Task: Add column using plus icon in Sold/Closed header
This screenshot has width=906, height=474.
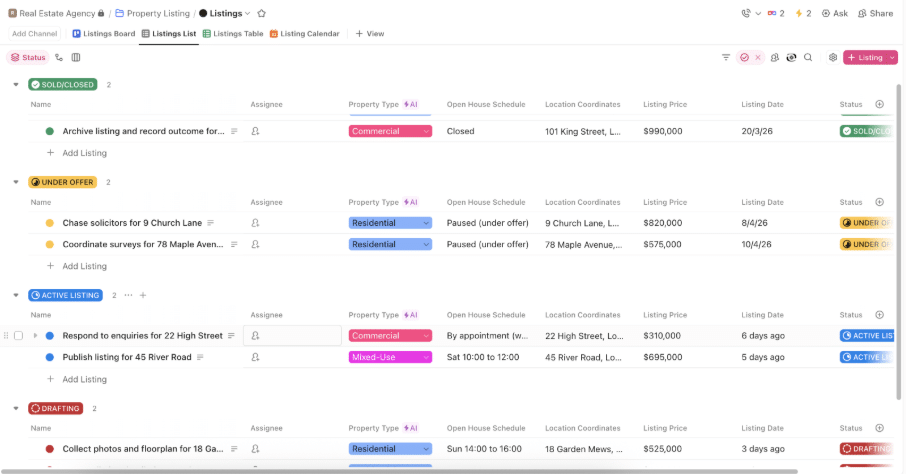Action: 879,105
